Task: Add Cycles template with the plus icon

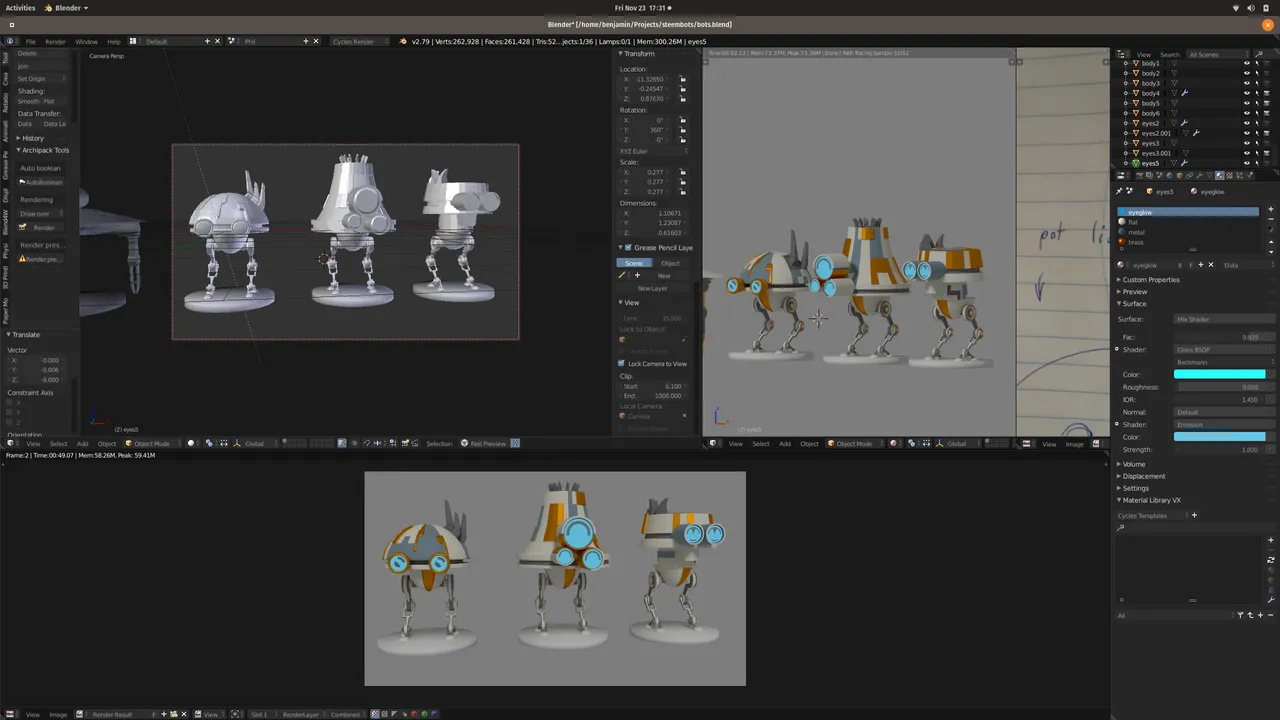Action: (1194, 515)
